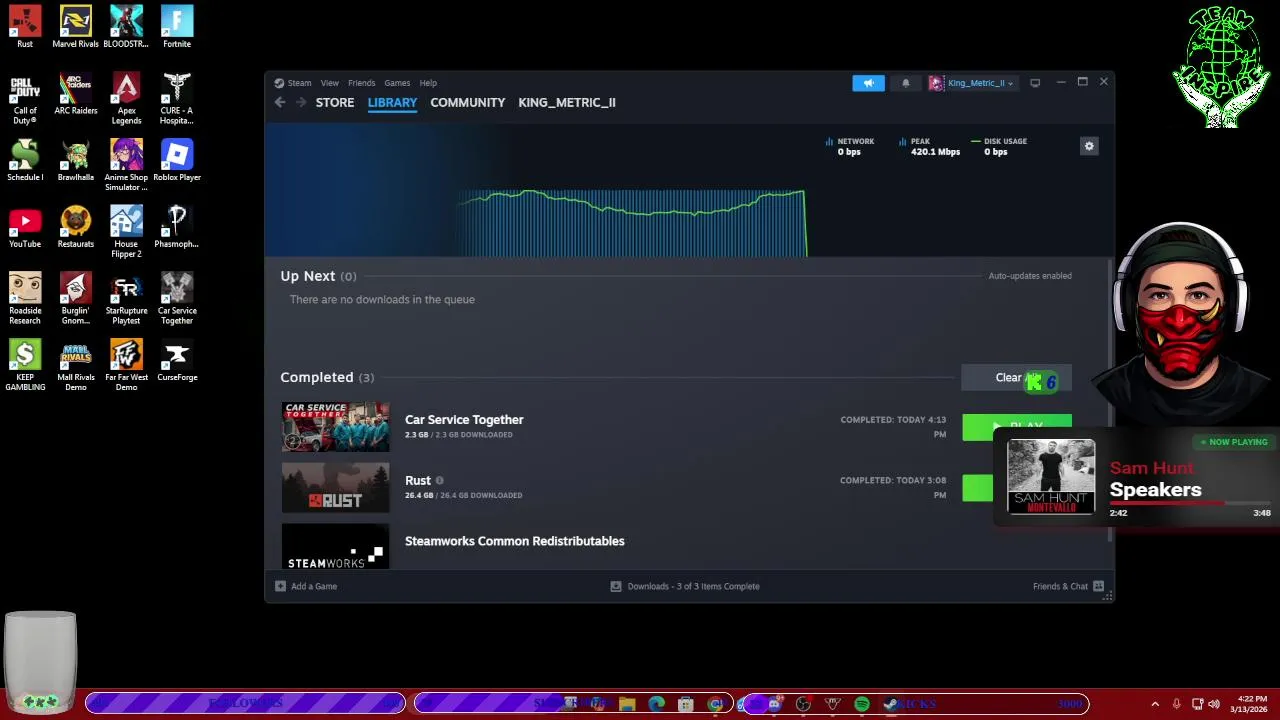Screen dimensions: 1280x720
Task: Play Car Service Together
Action: pyautogui.click(x=1016, y=427)
